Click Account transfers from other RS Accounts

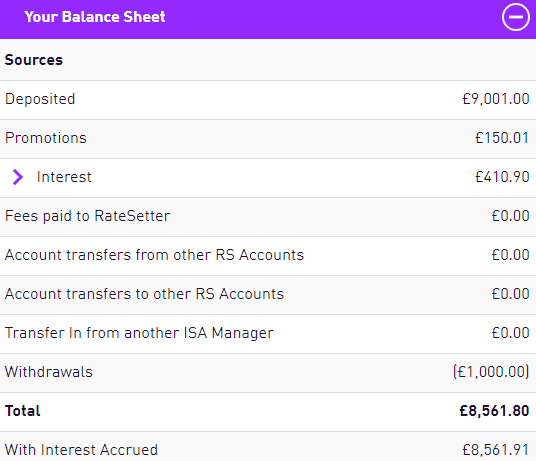(154, 255)
